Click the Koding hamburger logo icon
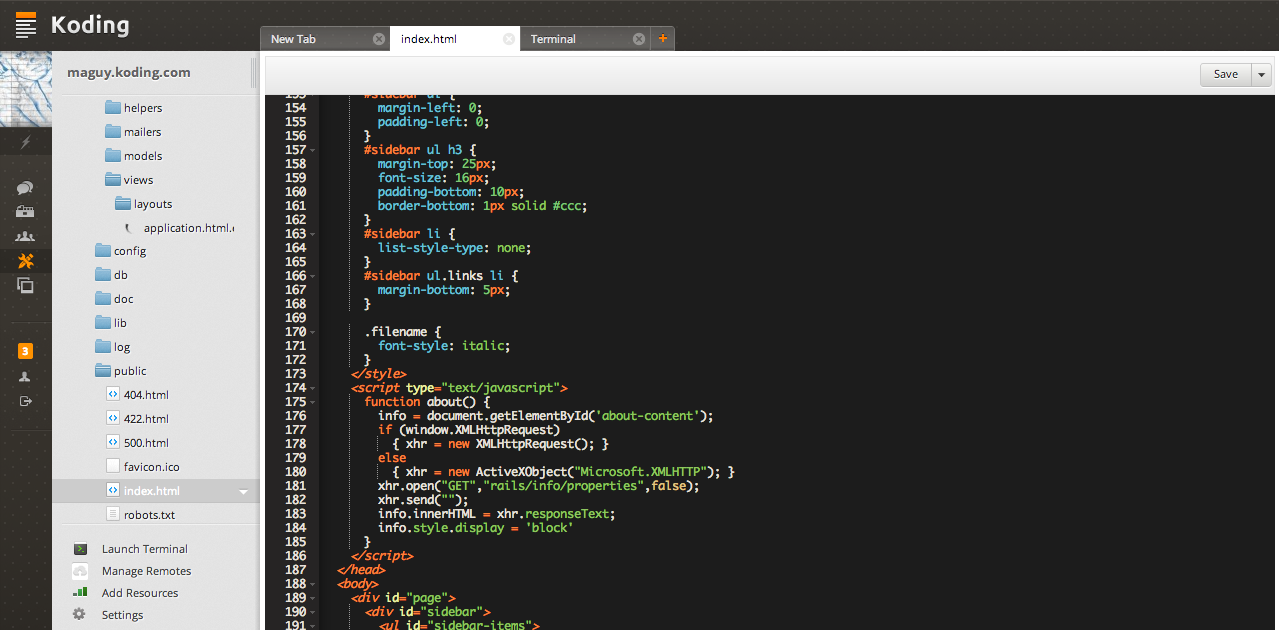The height and width of the screenshot is (630, 1279). (25, 24)
